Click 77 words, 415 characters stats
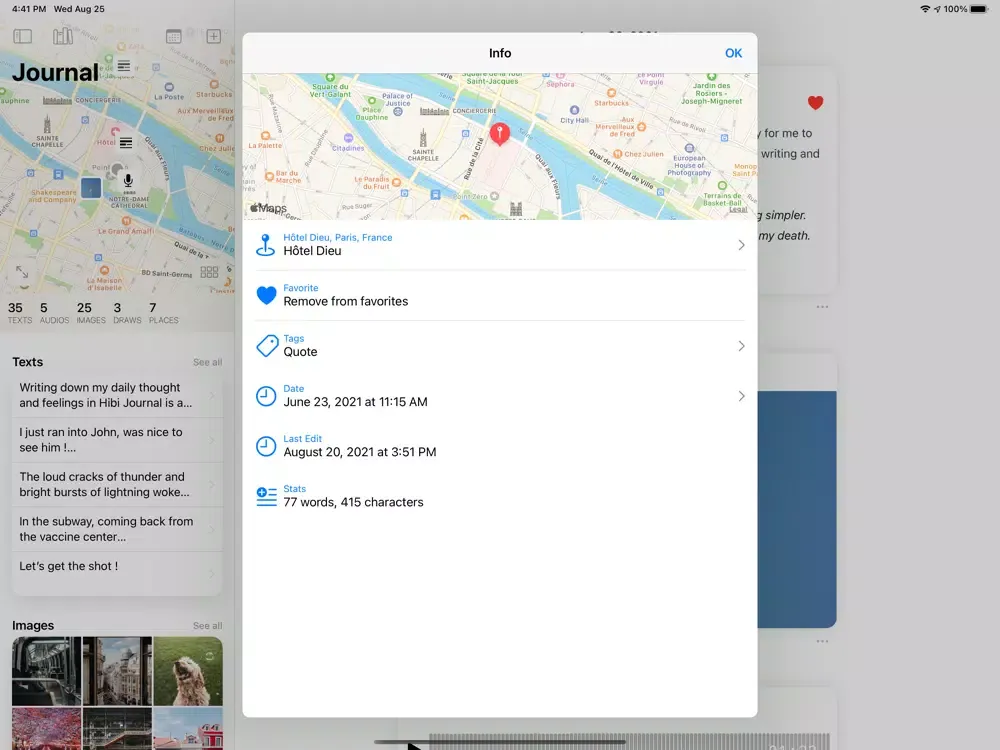 pos(353,502)
